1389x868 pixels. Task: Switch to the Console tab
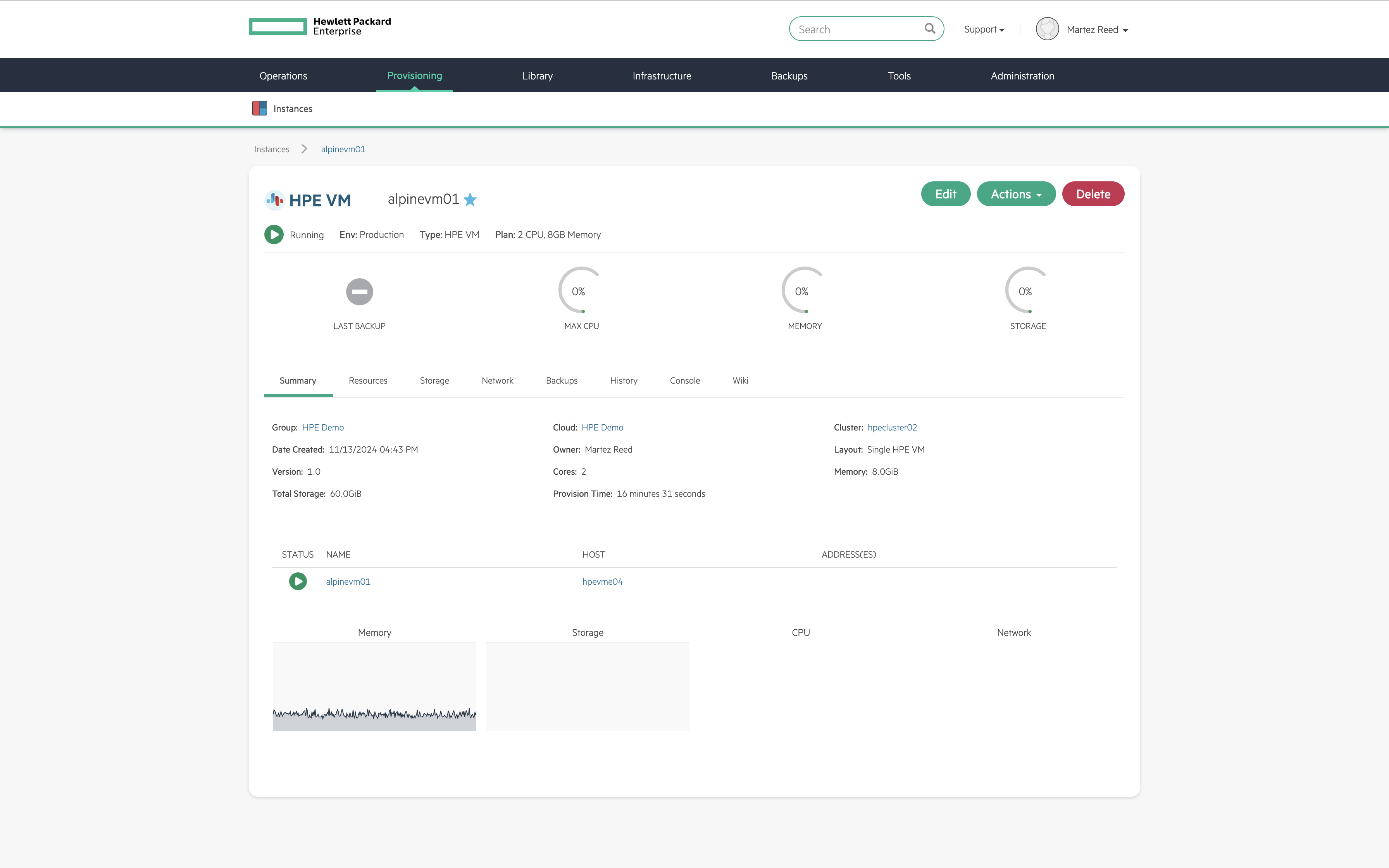685,380
